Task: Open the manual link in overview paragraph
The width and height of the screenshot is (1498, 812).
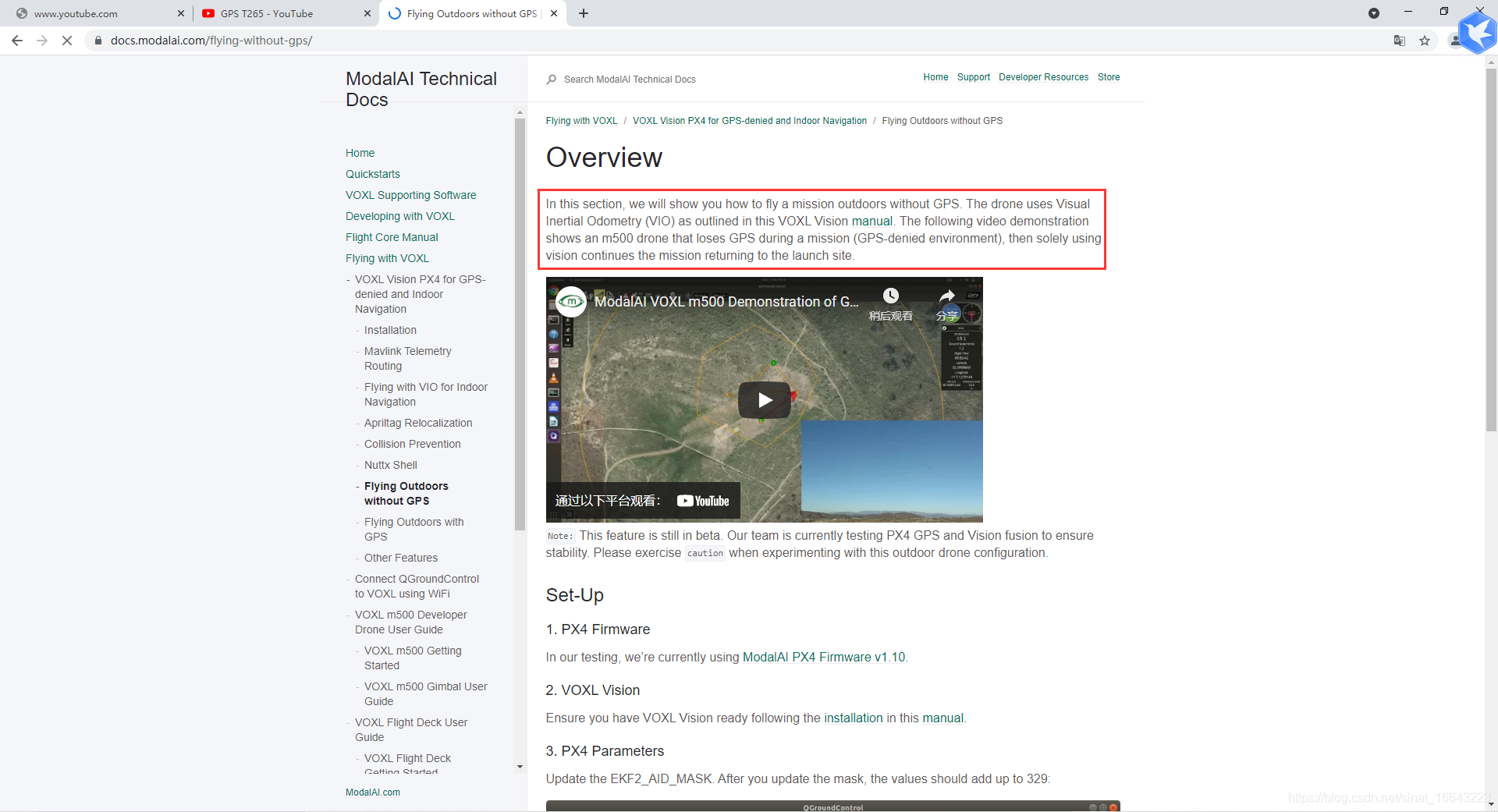Action: [x=871, y=222]
